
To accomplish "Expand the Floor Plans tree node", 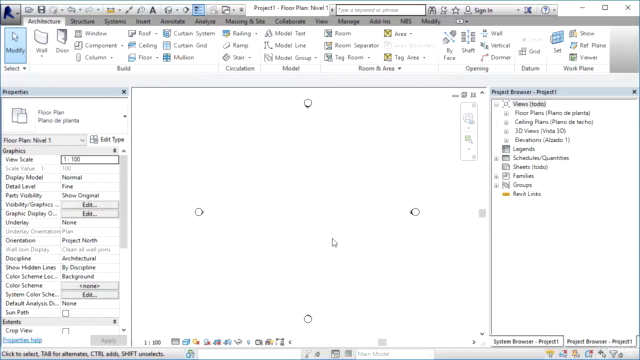I will (x=506, y=113).
